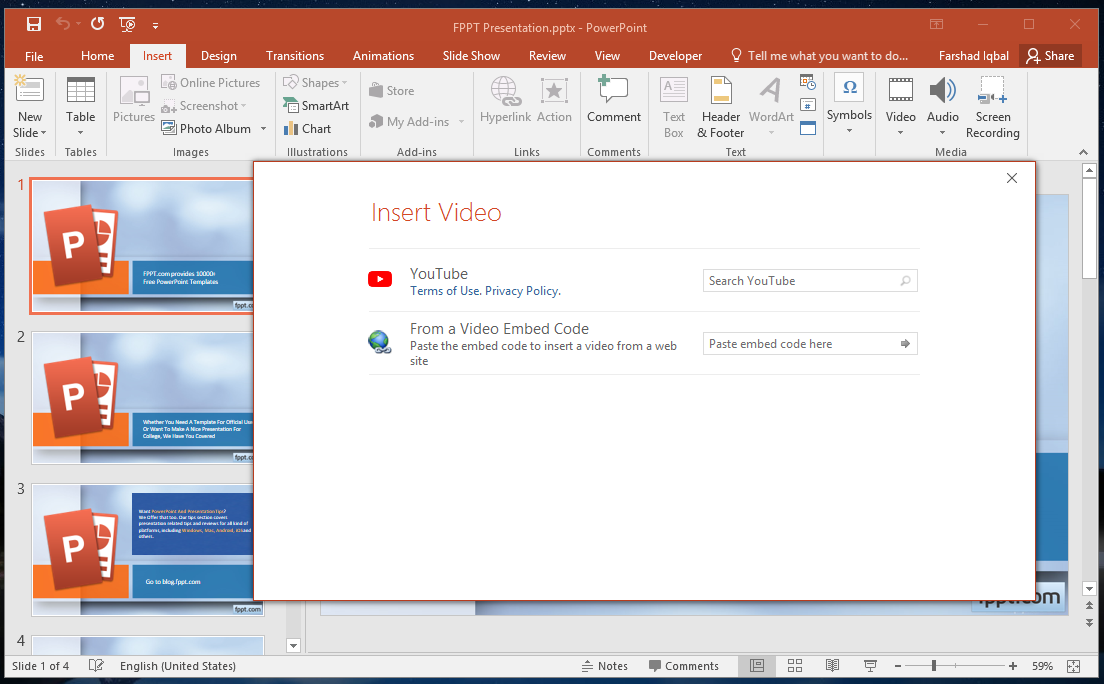Expand the Video dropdown in Media

coord(900,132)
